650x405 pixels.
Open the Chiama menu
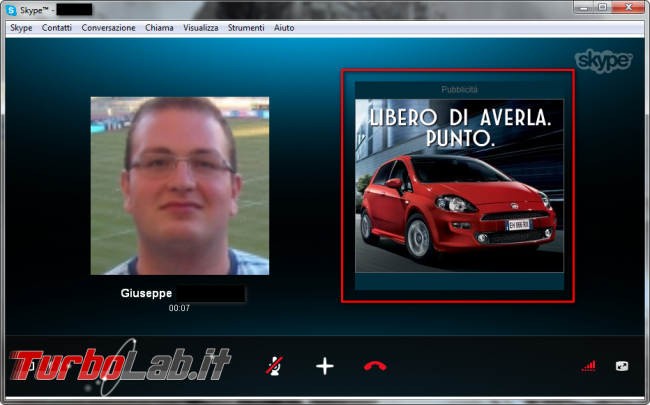pyautogui.click(x=159, y=28)
